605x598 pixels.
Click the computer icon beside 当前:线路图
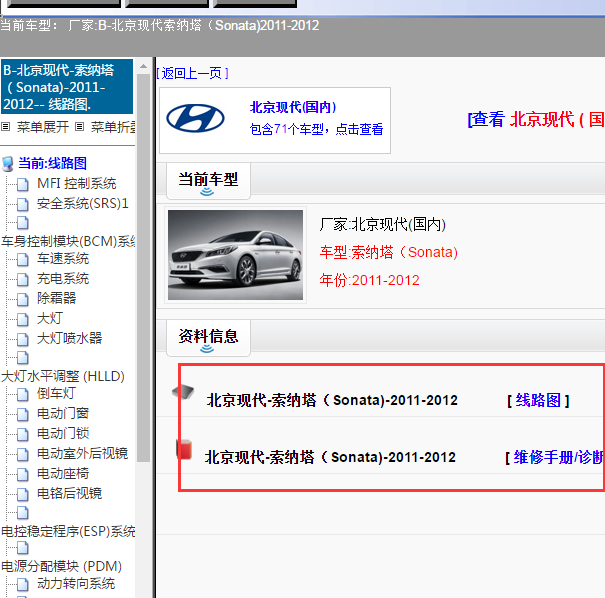pos(7,164)
